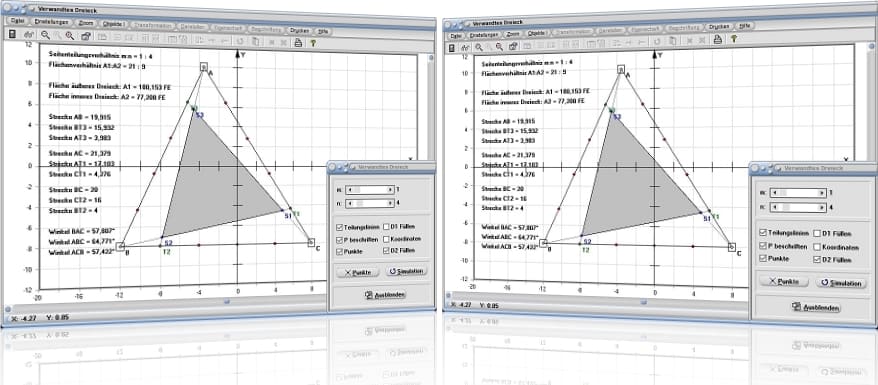The width and height of the screenshot is (878, 385).
Task: Click the n slider track in right panel
Action: coord(799,207)
